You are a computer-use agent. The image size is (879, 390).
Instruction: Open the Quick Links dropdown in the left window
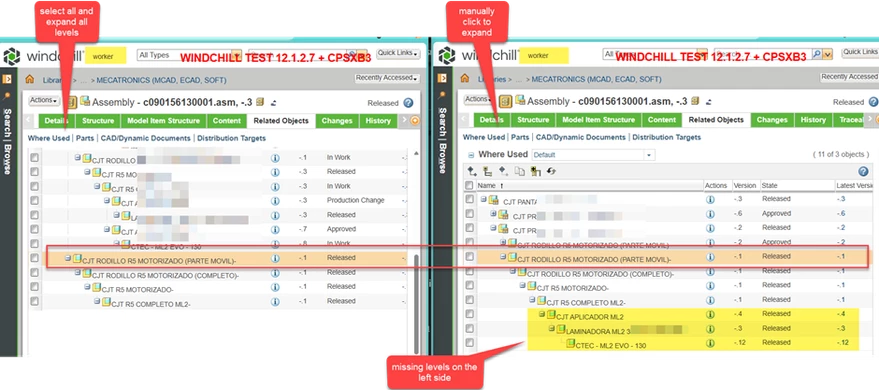[x=398, y=54]
